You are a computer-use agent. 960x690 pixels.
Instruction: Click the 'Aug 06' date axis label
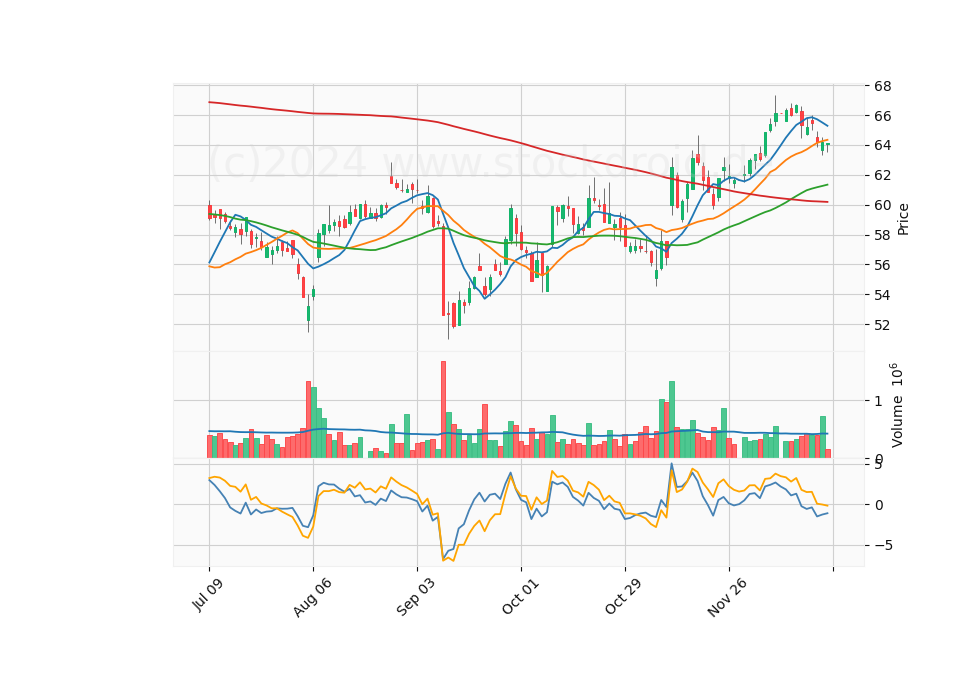(x=312, y=598)
